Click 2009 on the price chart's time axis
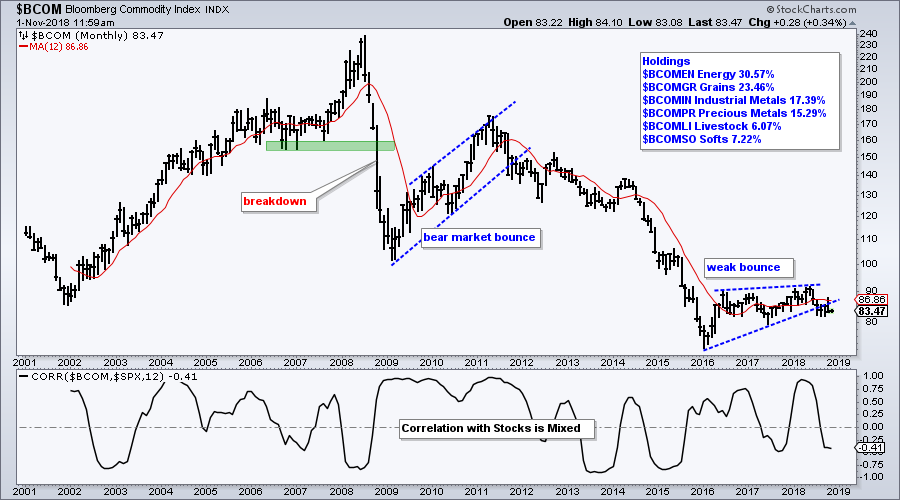Image resolution: width=900 pixels, height=500 pixels. click(x=386, y=363)
